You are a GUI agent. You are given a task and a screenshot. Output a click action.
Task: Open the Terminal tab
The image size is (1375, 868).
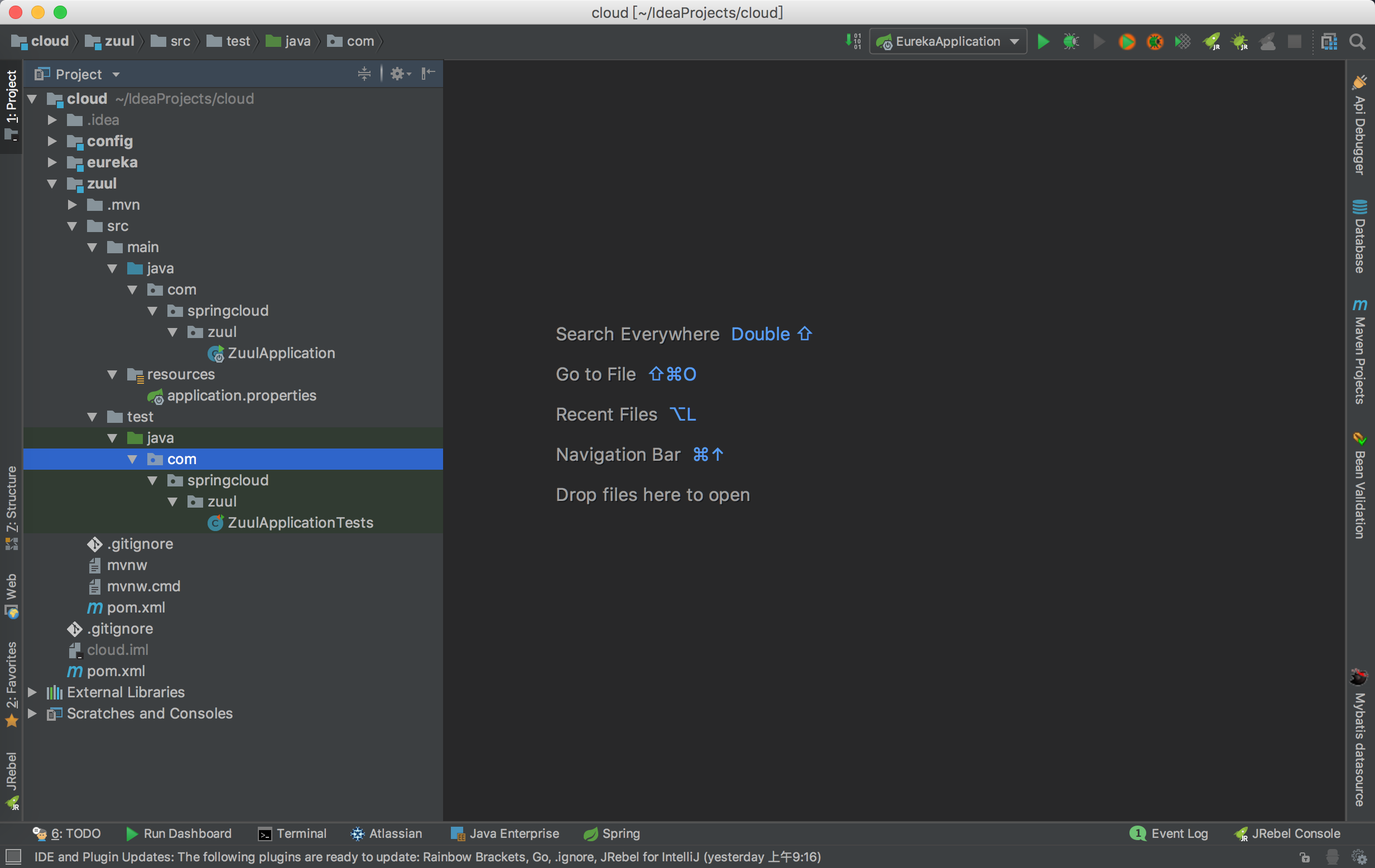click(x=292, y=833)
